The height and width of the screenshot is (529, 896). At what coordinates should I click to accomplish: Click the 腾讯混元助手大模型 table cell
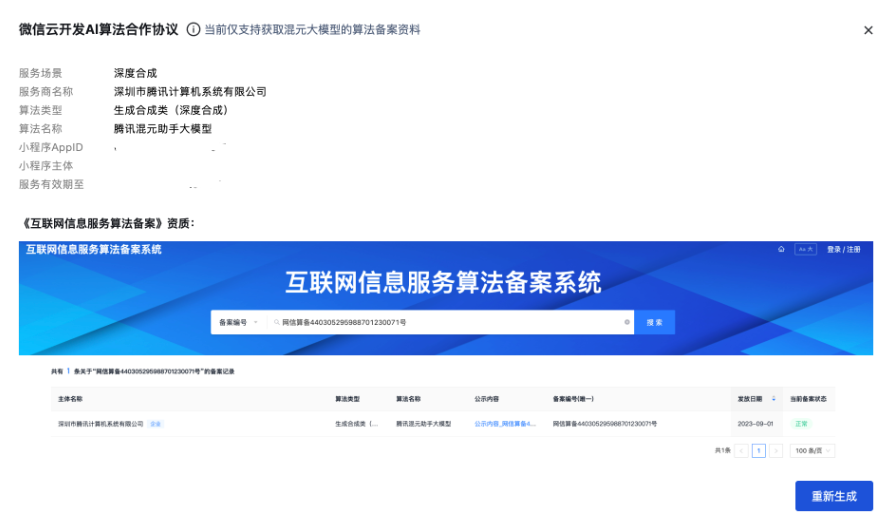click(423, 424)
